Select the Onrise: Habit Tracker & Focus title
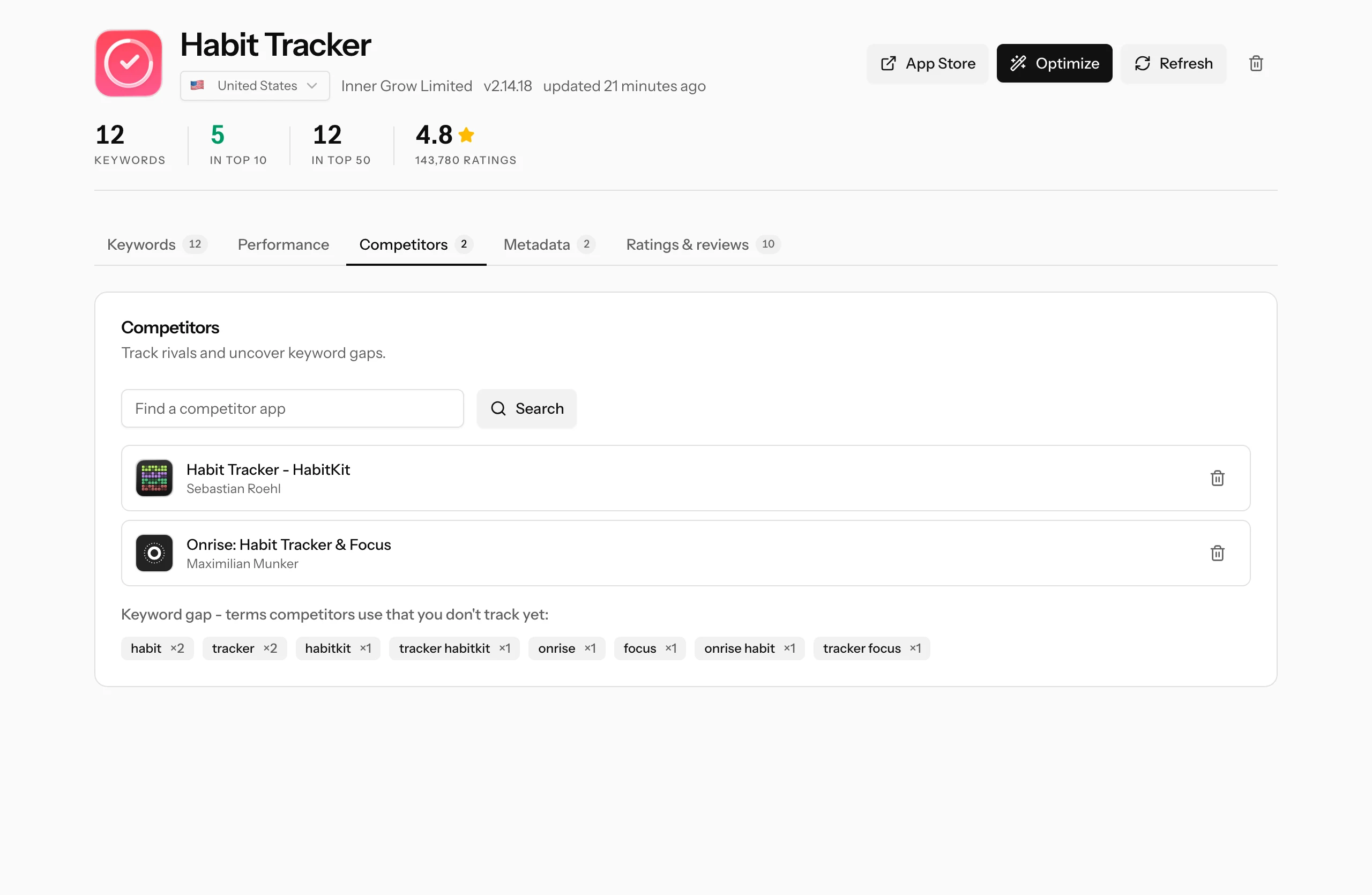The image size is (1372, 895). point(288,544)
